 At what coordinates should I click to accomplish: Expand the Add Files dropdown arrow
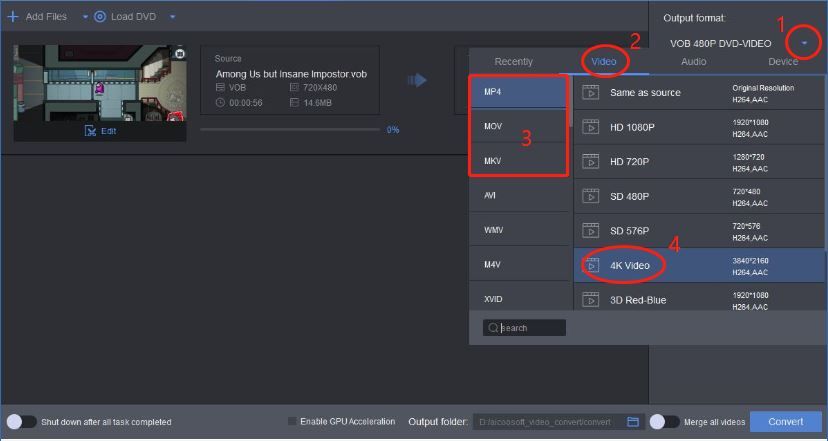coord(85,17)
